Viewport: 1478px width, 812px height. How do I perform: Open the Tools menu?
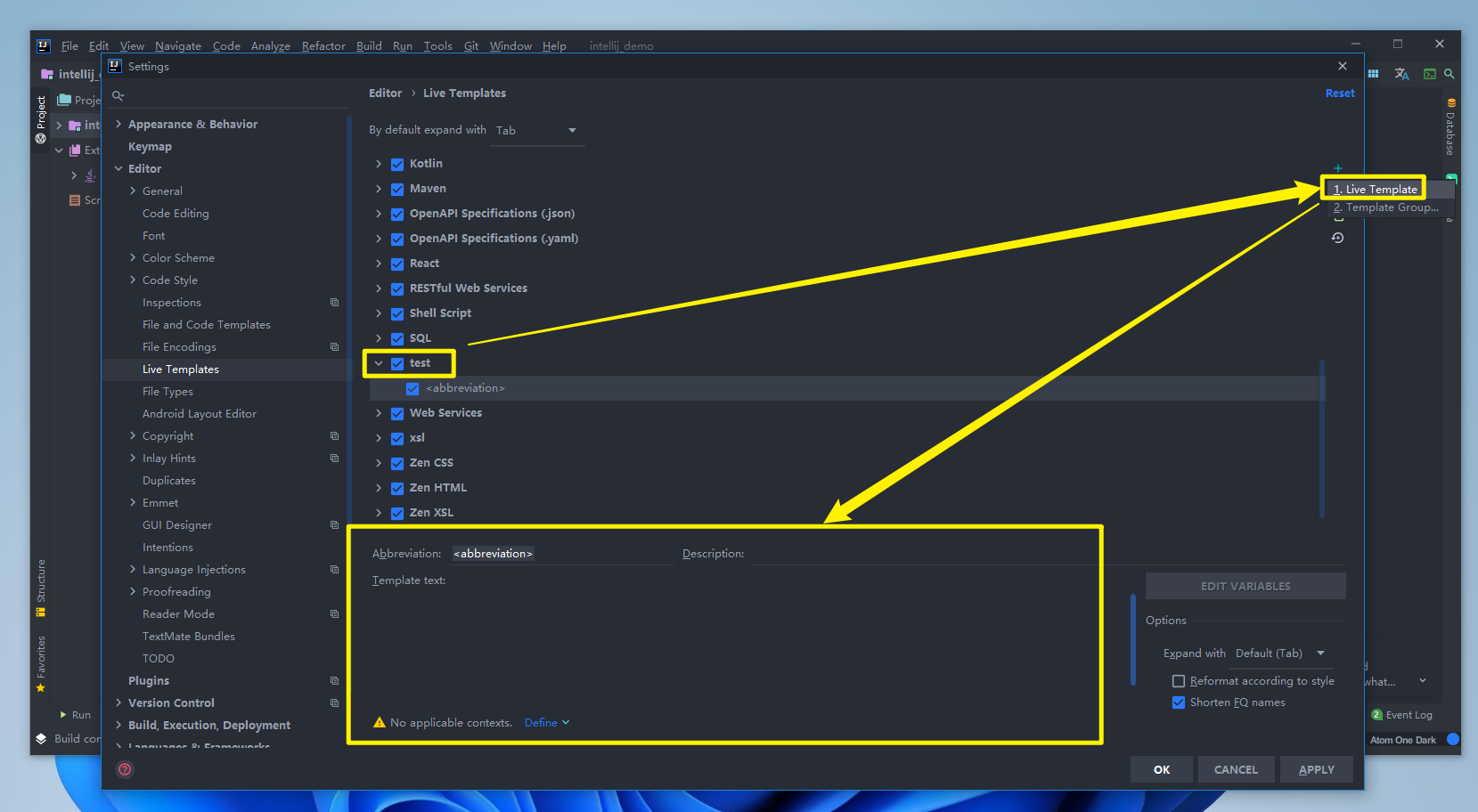(x=437, y=46)
